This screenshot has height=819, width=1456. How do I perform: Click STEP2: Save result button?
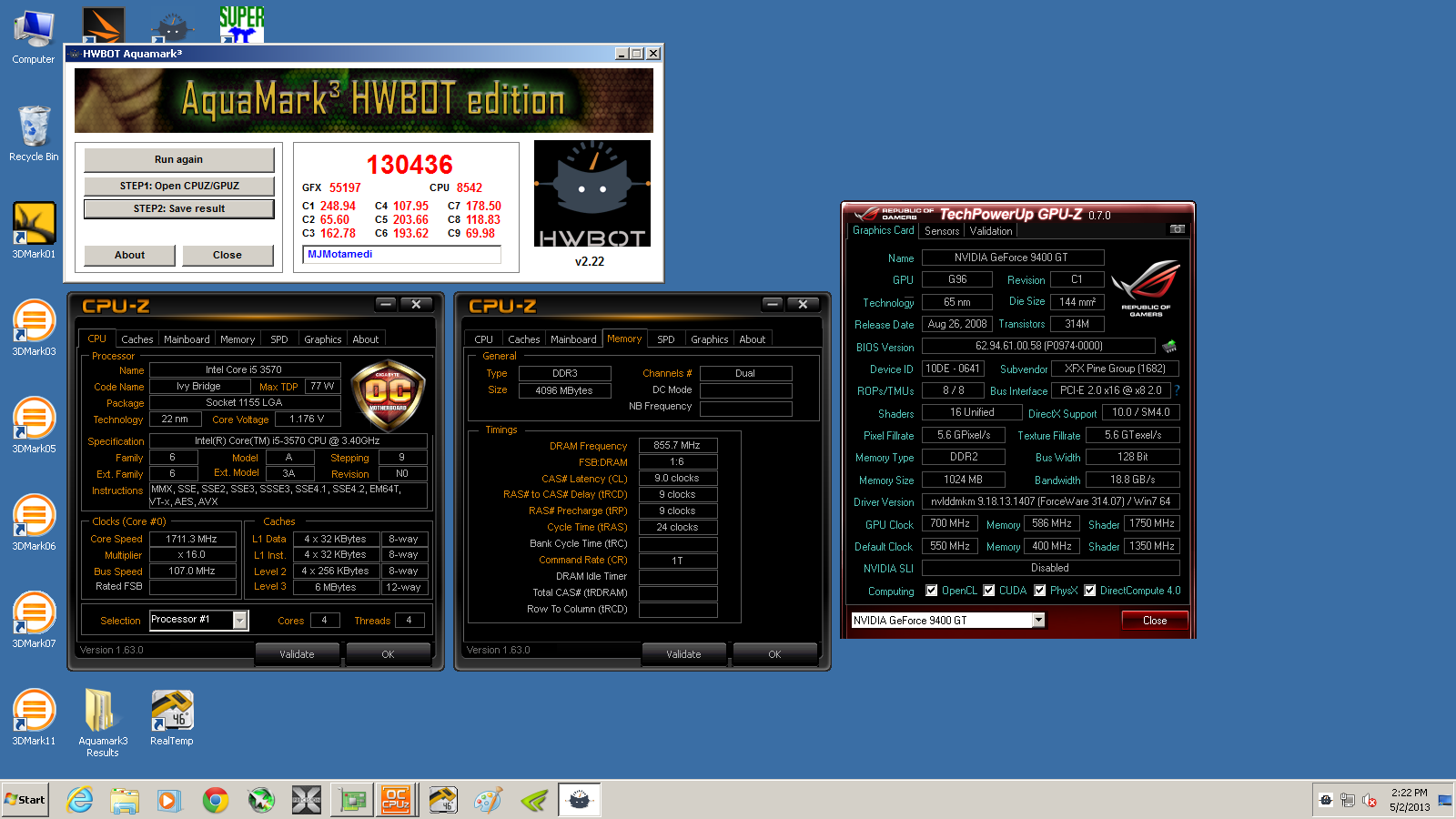pyautogui.click(x=178, y=208)
